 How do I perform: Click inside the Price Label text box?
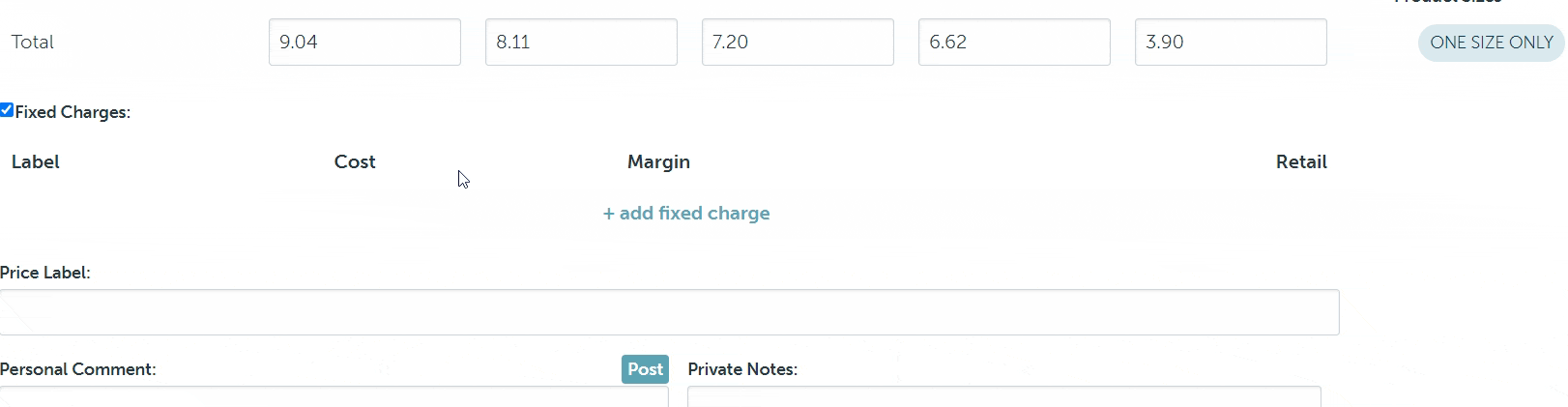coord(669,312)
